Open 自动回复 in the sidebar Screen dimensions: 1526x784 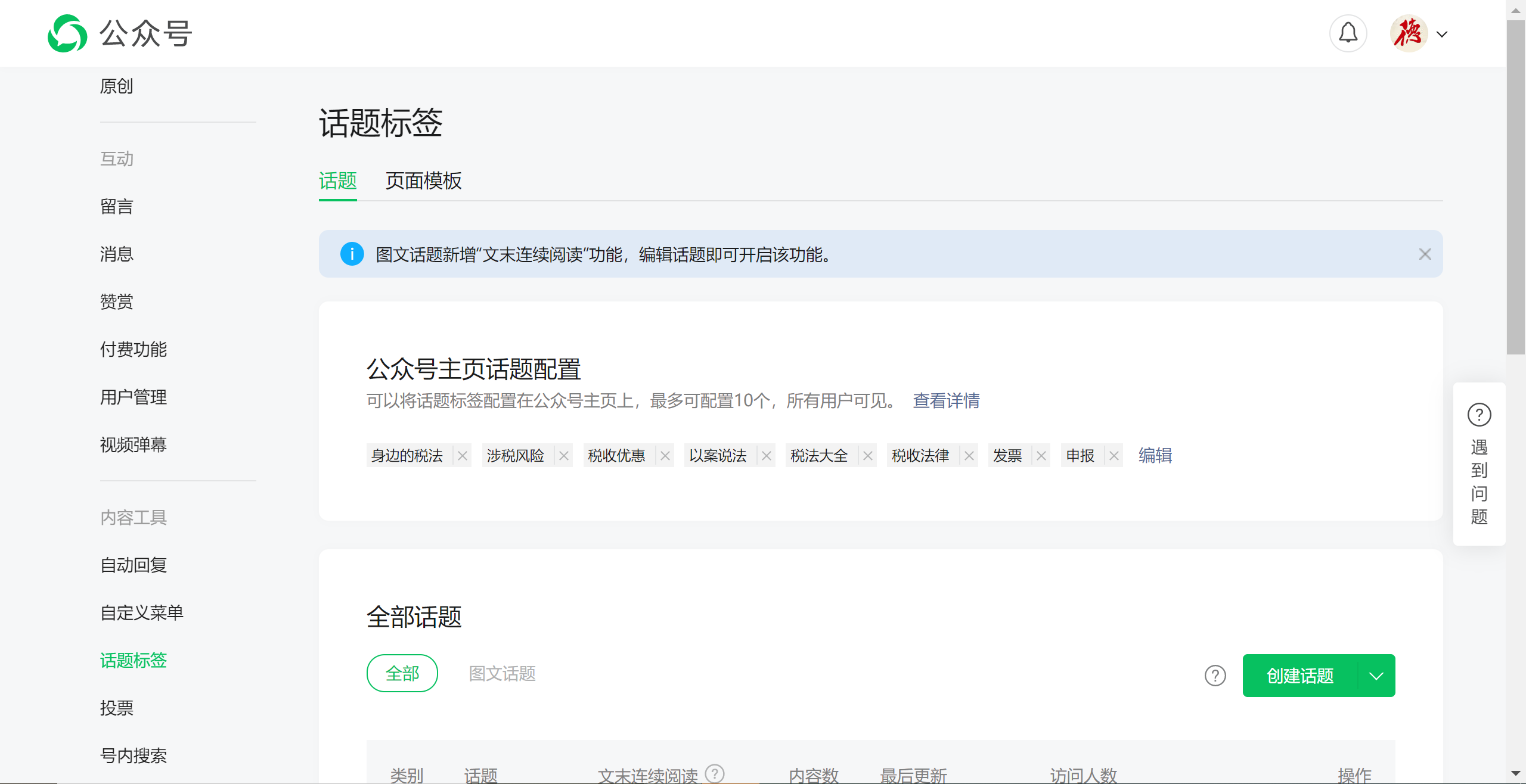click(x=134, y=565)
